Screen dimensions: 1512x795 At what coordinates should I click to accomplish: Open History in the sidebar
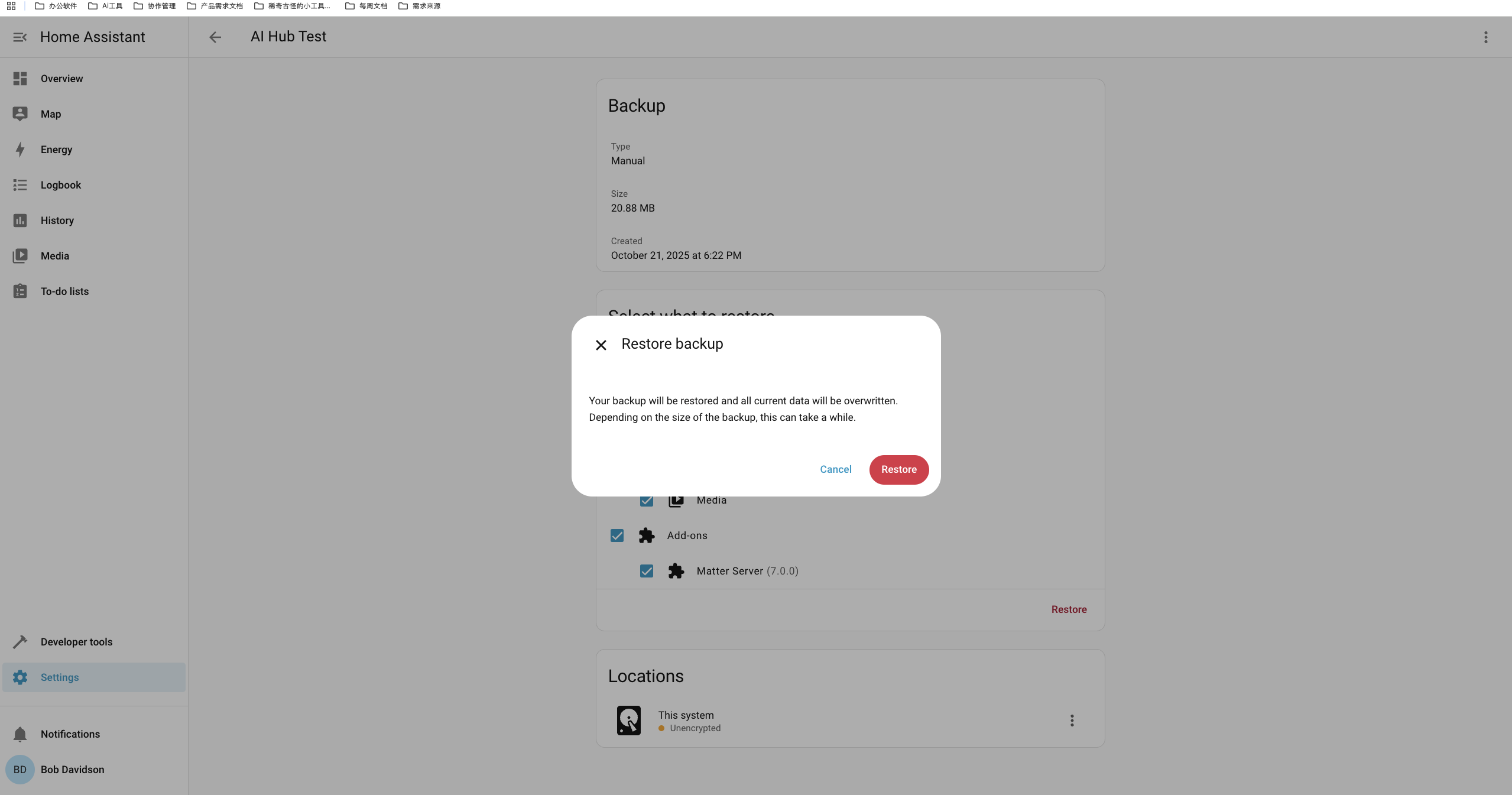pyautogui.click(x=94, y=220)
